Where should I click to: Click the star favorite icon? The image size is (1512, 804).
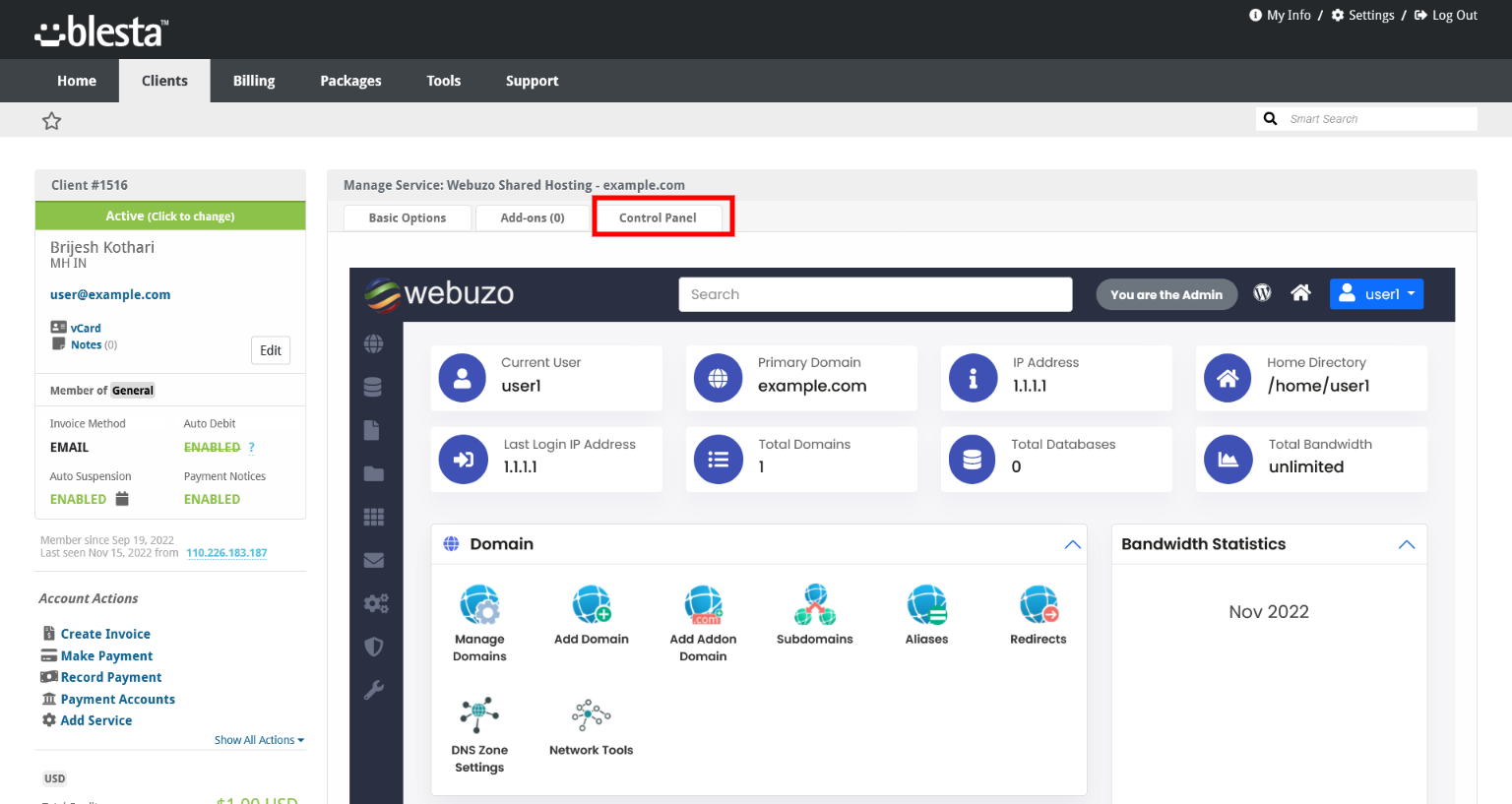coord(52,121)
